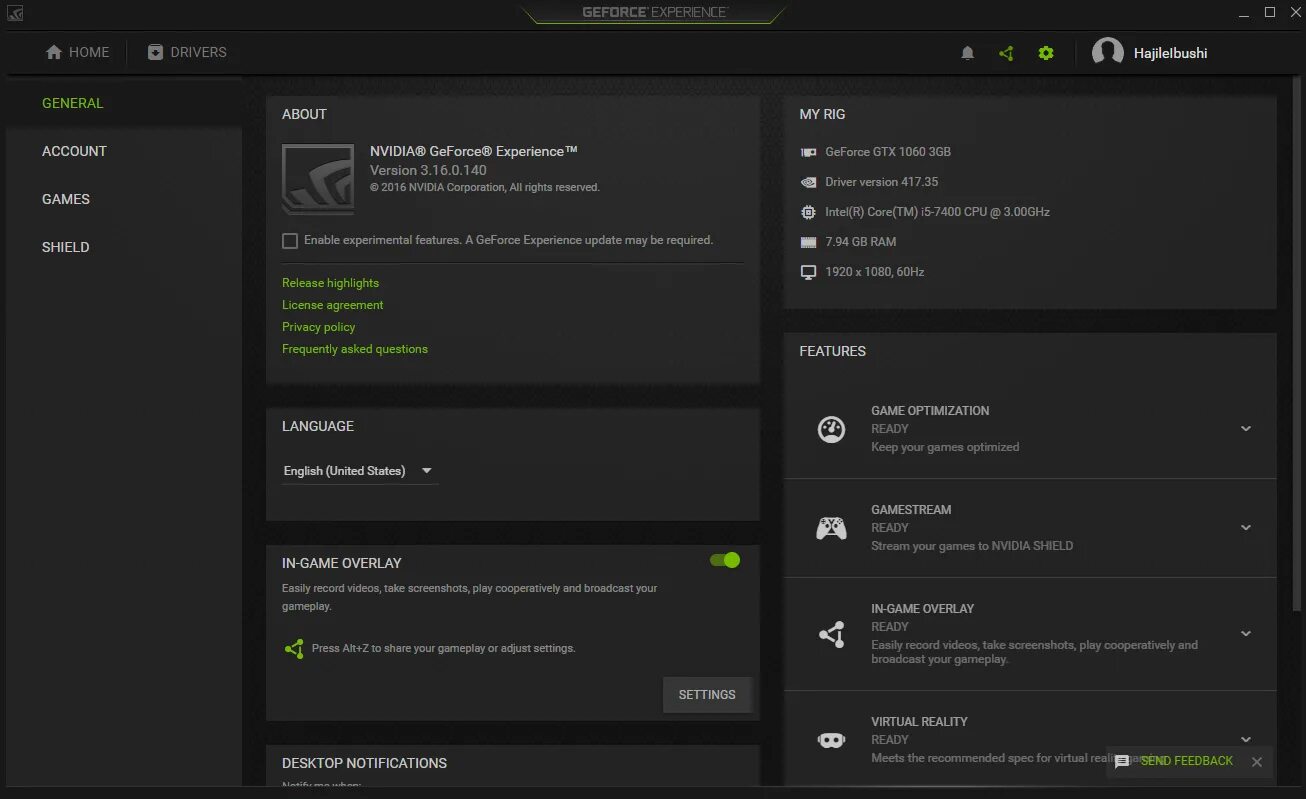
Task: Click the RAM icon beside 7.94 GB RAM
Action: click(x=808, y=242)
